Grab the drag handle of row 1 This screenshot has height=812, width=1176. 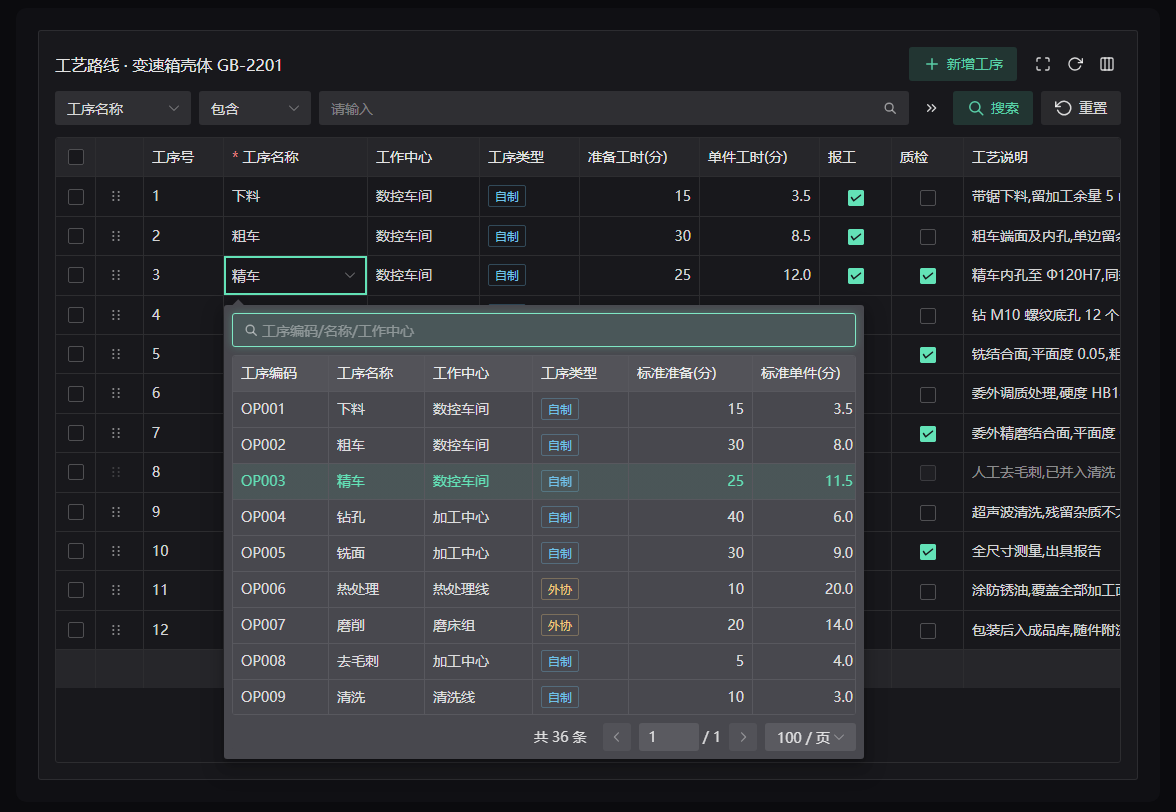coord(116,196)
